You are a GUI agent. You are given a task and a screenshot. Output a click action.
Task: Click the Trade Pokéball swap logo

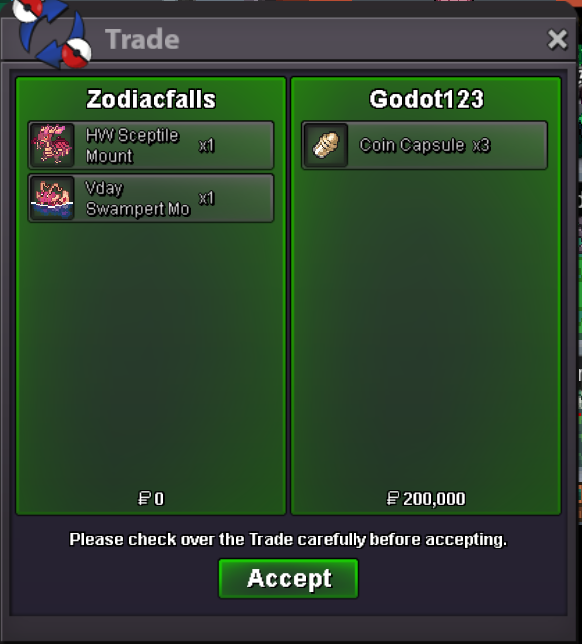tap(51, 33)
